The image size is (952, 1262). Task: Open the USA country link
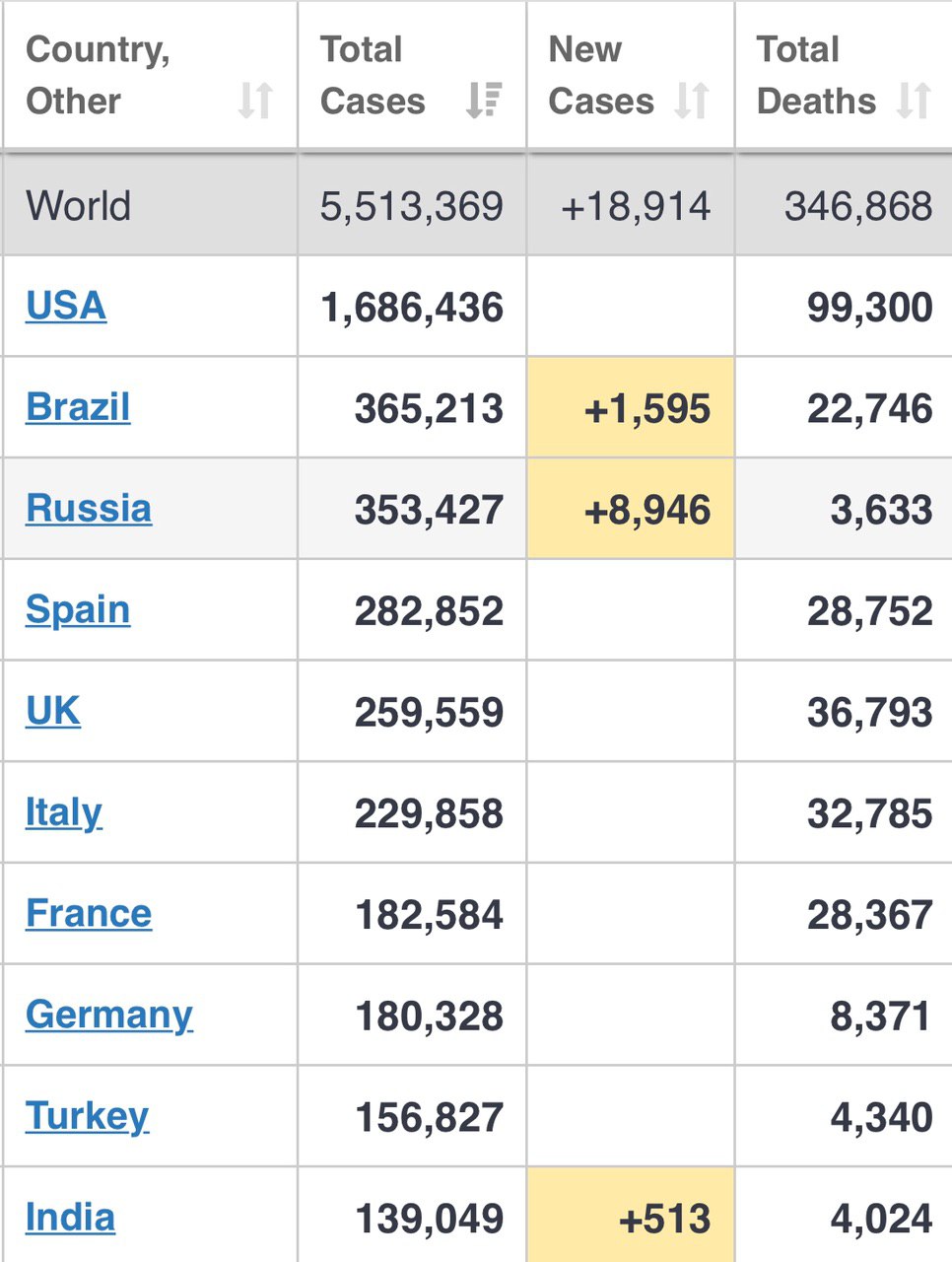click(66, 306)
